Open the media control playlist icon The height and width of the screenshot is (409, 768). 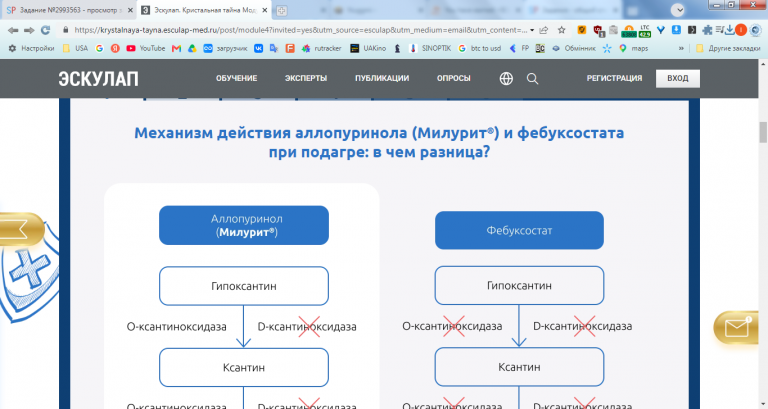click(719, 30)
